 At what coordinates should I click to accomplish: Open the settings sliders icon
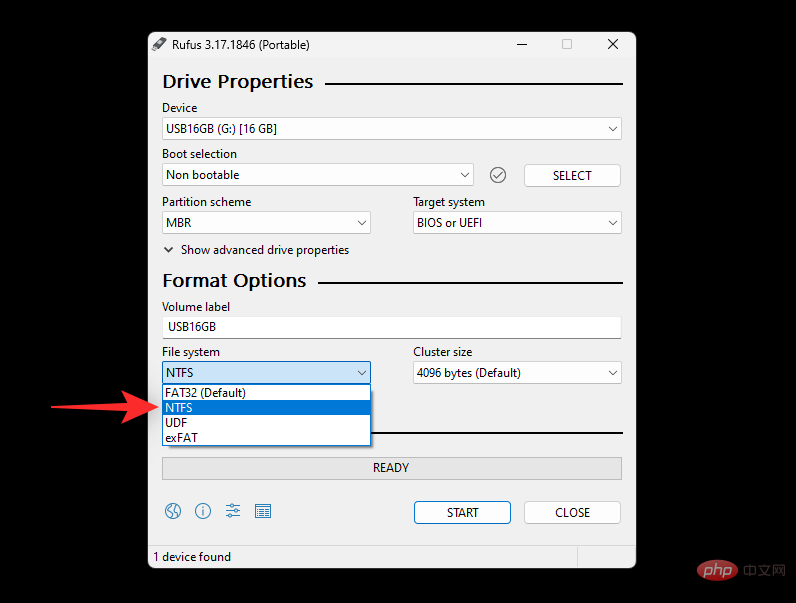click(x=233, y=511)
